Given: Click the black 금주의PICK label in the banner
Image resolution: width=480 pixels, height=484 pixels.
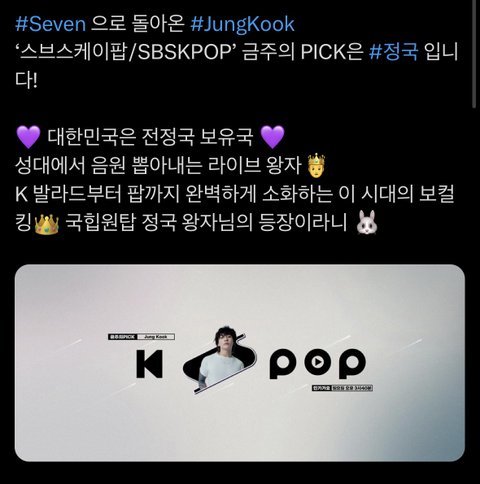Looking at the screenshot, I should click(x=123, y=337).
